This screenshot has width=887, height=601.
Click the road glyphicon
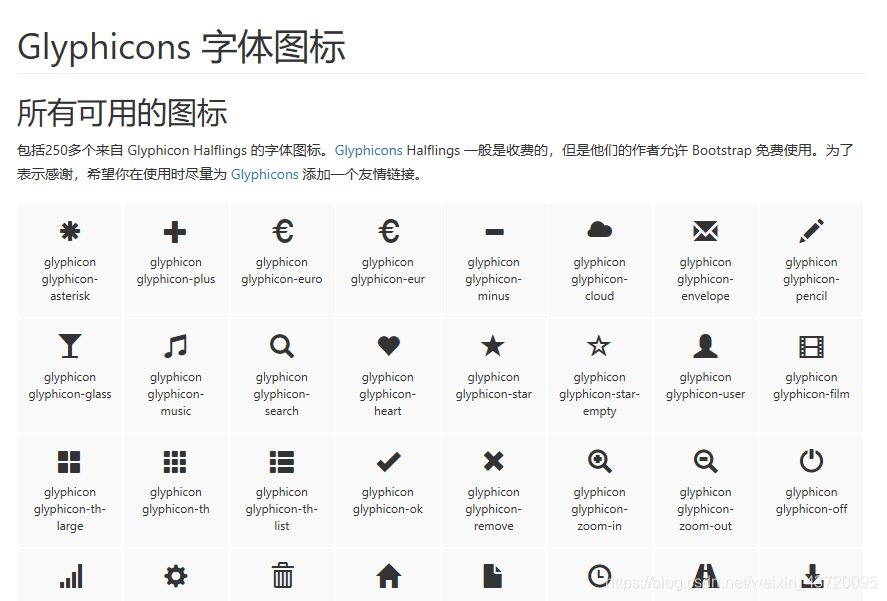pyautogui.click(x=705, y=577)
